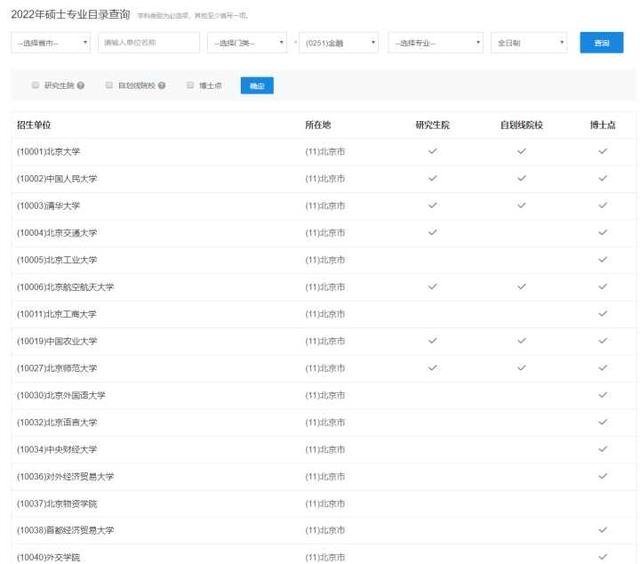This screenshot has width=640, height=564.
Task: Click the 招生单位 column header
Action: (x=34, y=125)
